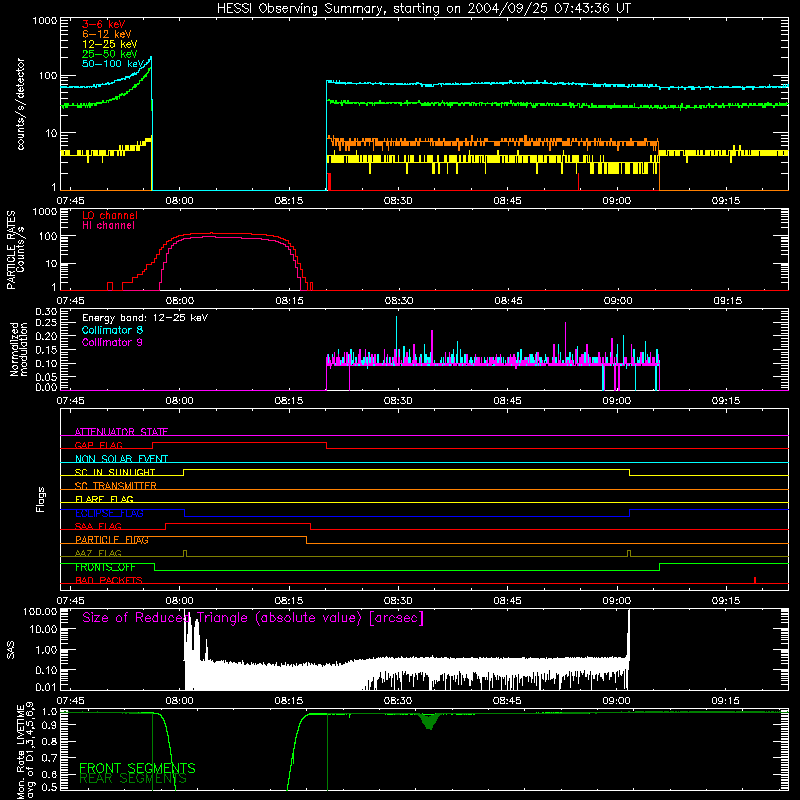Select the Collimator 8 legend label
The image size is (800, 800).
112,330
